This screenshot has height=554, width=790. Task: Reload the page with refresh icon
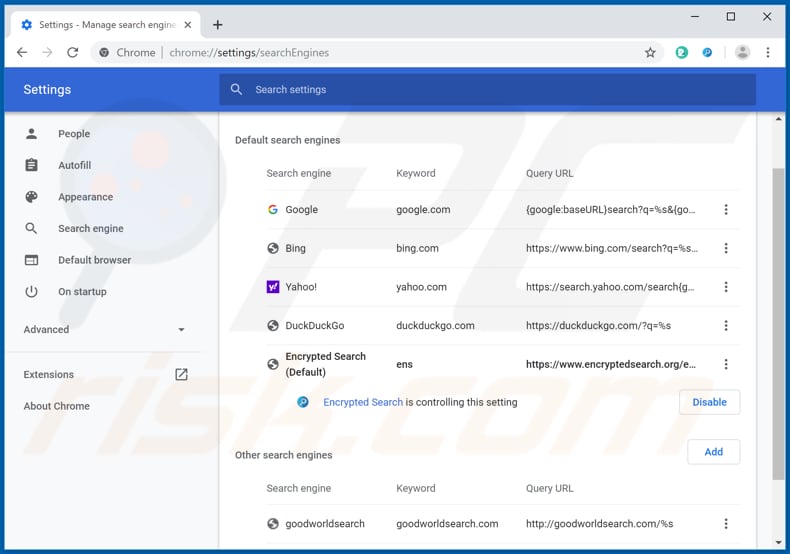tap(74, 53)
